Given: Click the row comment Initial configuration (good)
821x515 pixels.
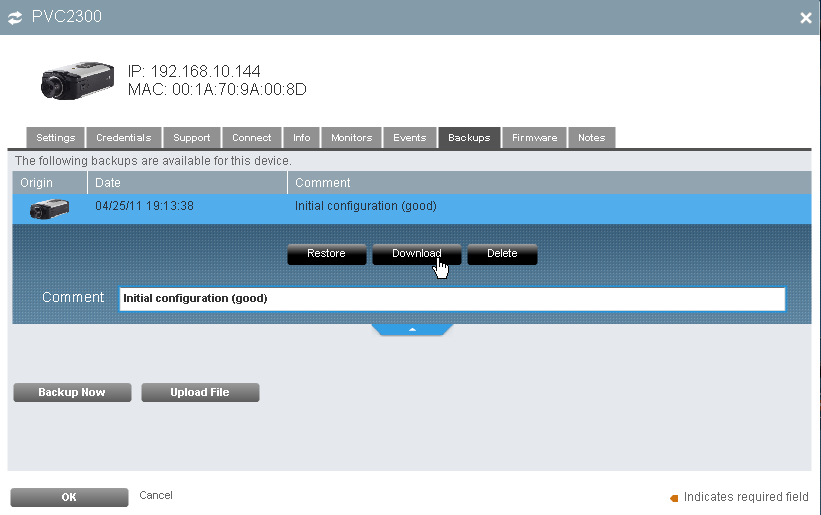Looking at the screenshot, I should point(365,206).
